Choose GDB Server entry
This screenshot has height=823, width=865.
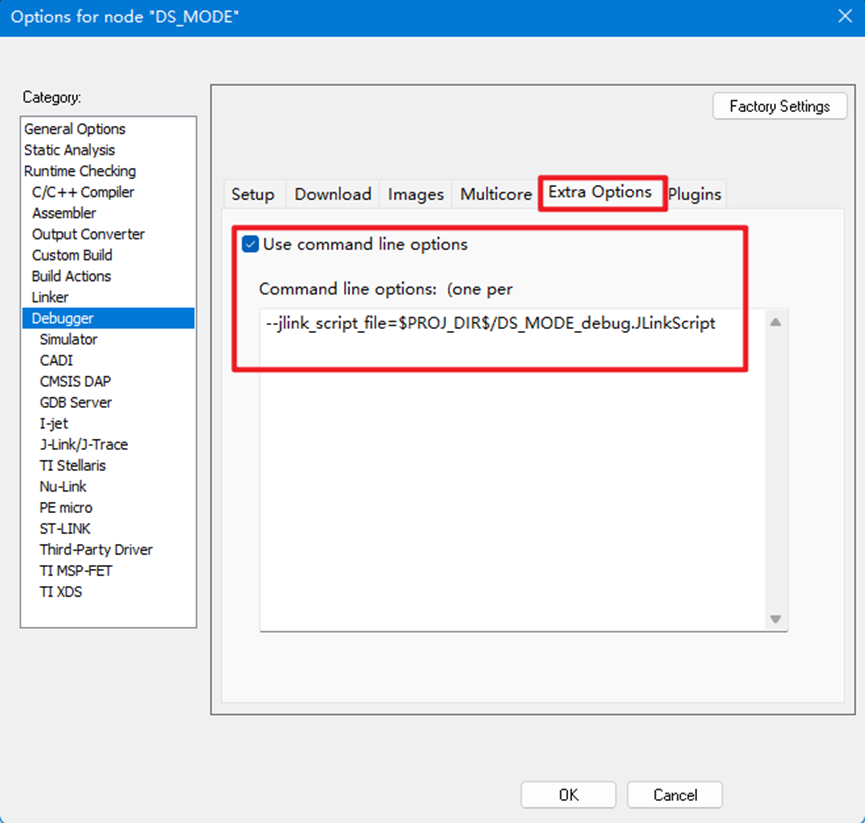coord(76,402)
